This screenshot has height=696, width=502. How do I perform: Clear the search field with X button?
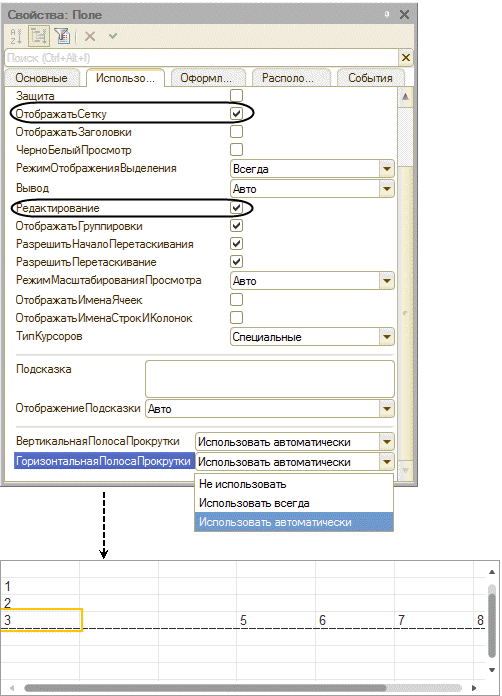click(x=406, y=58)
